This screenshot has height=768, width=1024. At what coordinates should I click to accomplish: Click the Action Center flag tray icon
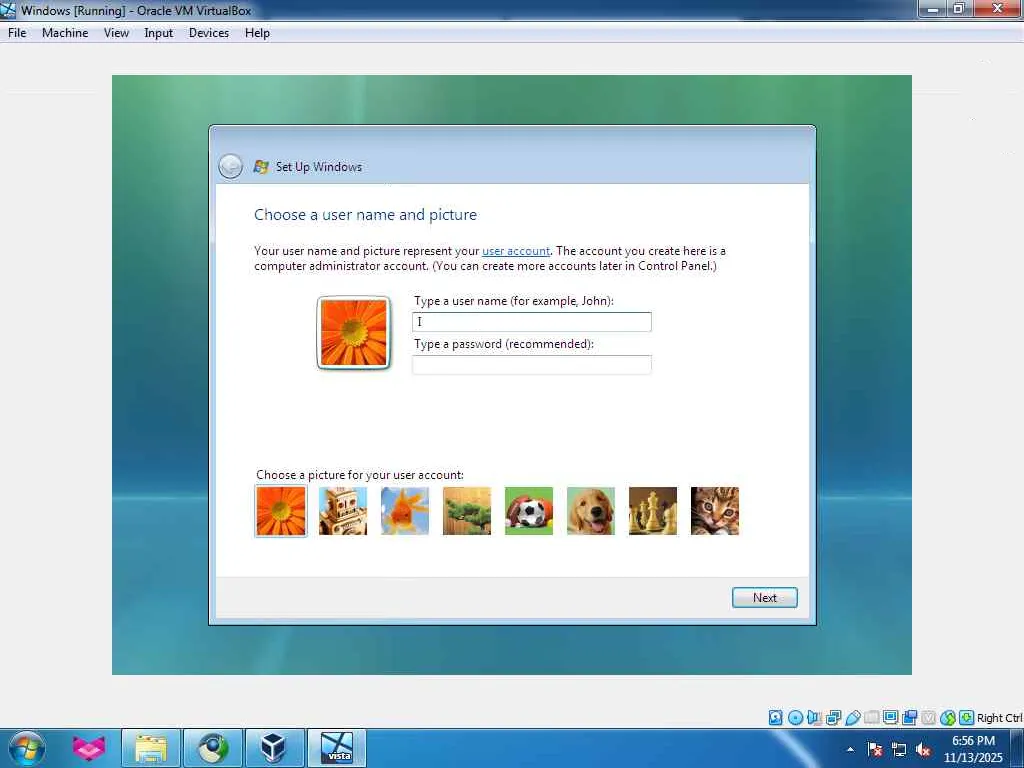(875, 749)
